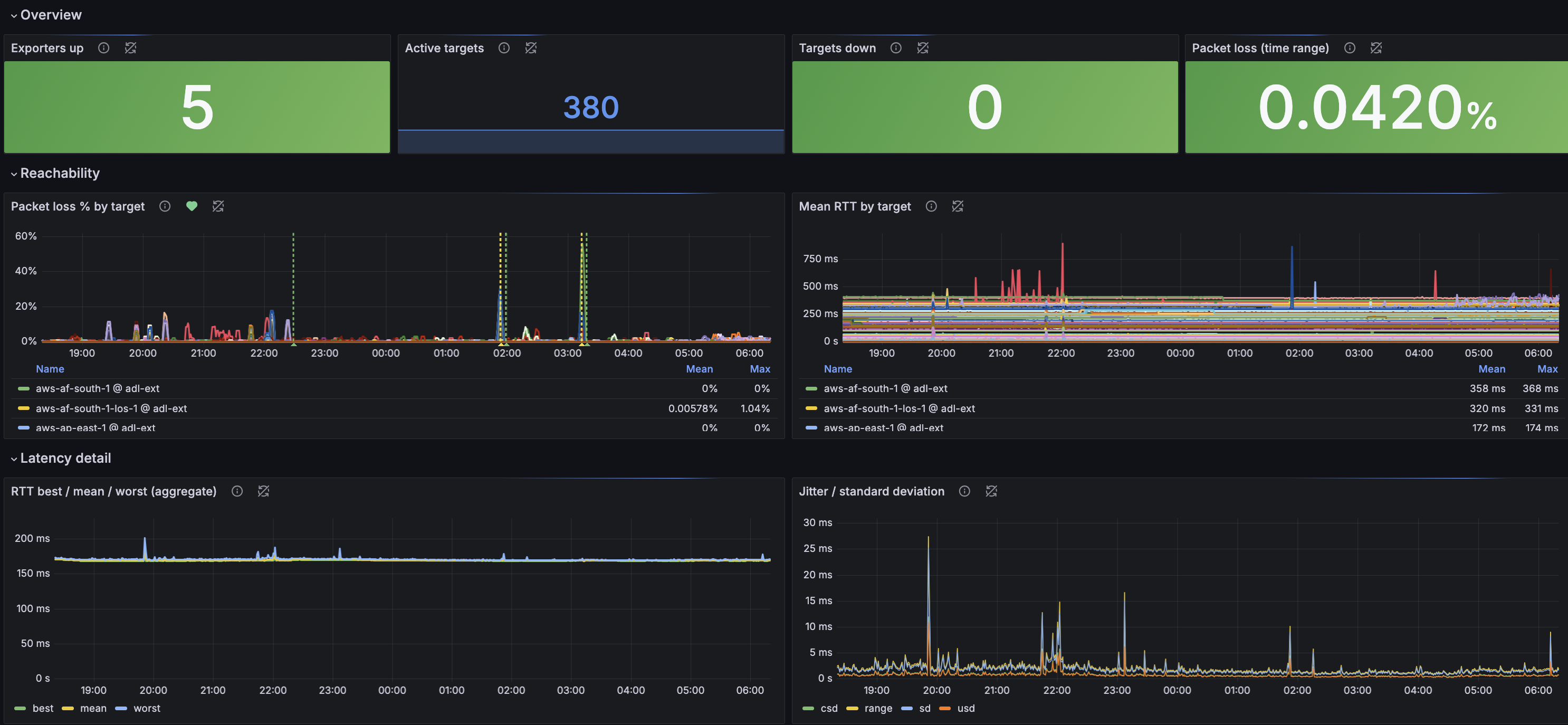Toggle aws-af-south-1 series in Mean RTT legend
Screen dimensions: 1568x725
pyautogui.click(x=886, y=388)
